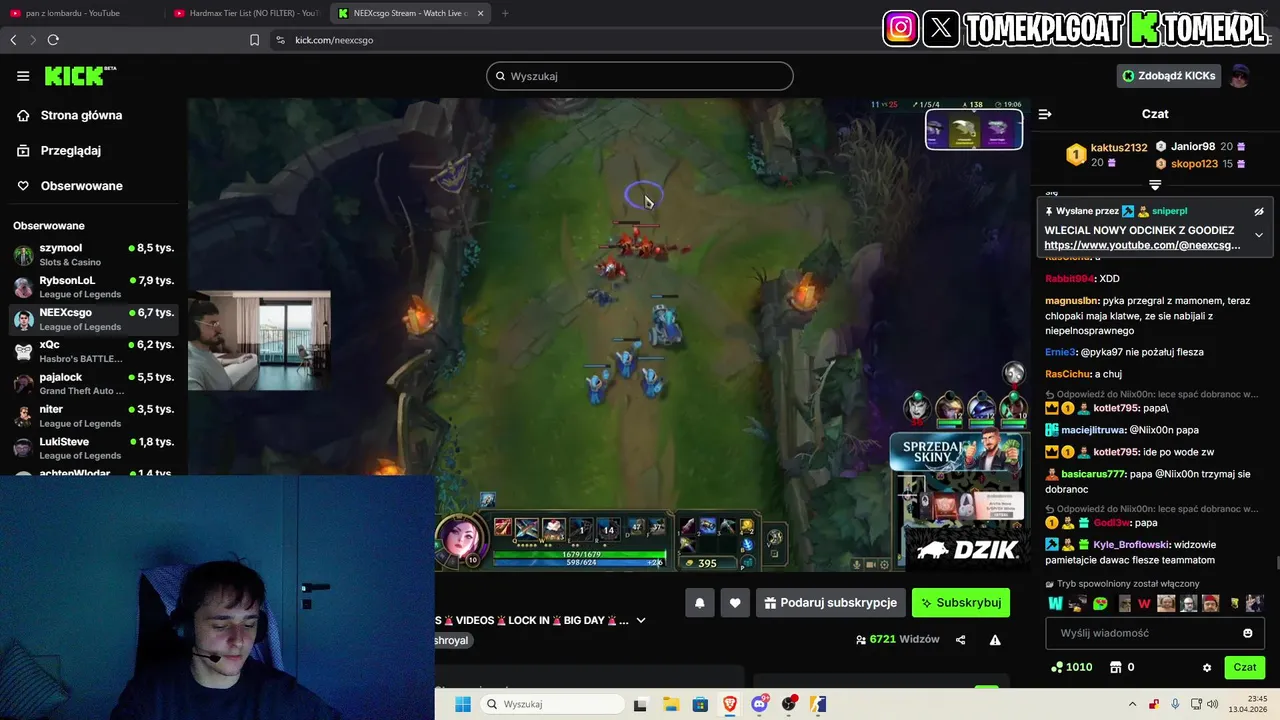Show hidden system tray icons
This screenshot has width=1280, height=720.
click(1132, 704)
